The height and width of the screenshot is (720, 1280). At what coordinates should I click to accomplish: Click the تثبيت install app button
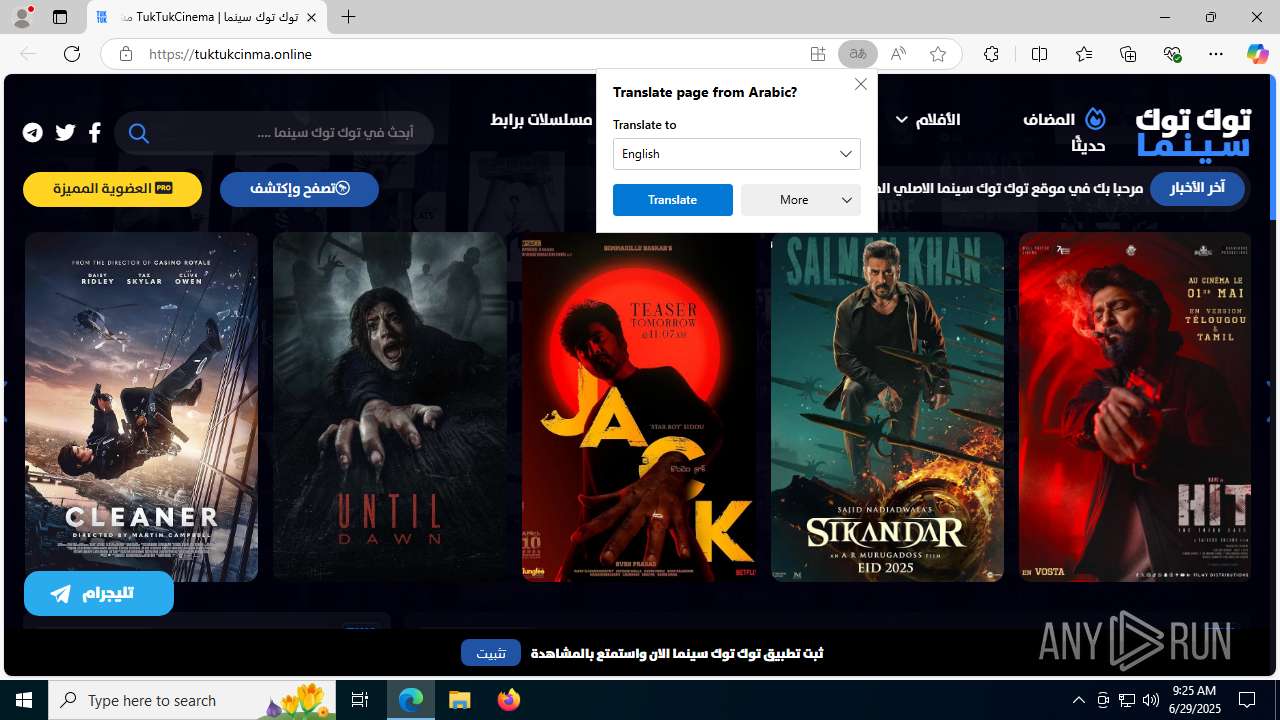coord(491,653)
